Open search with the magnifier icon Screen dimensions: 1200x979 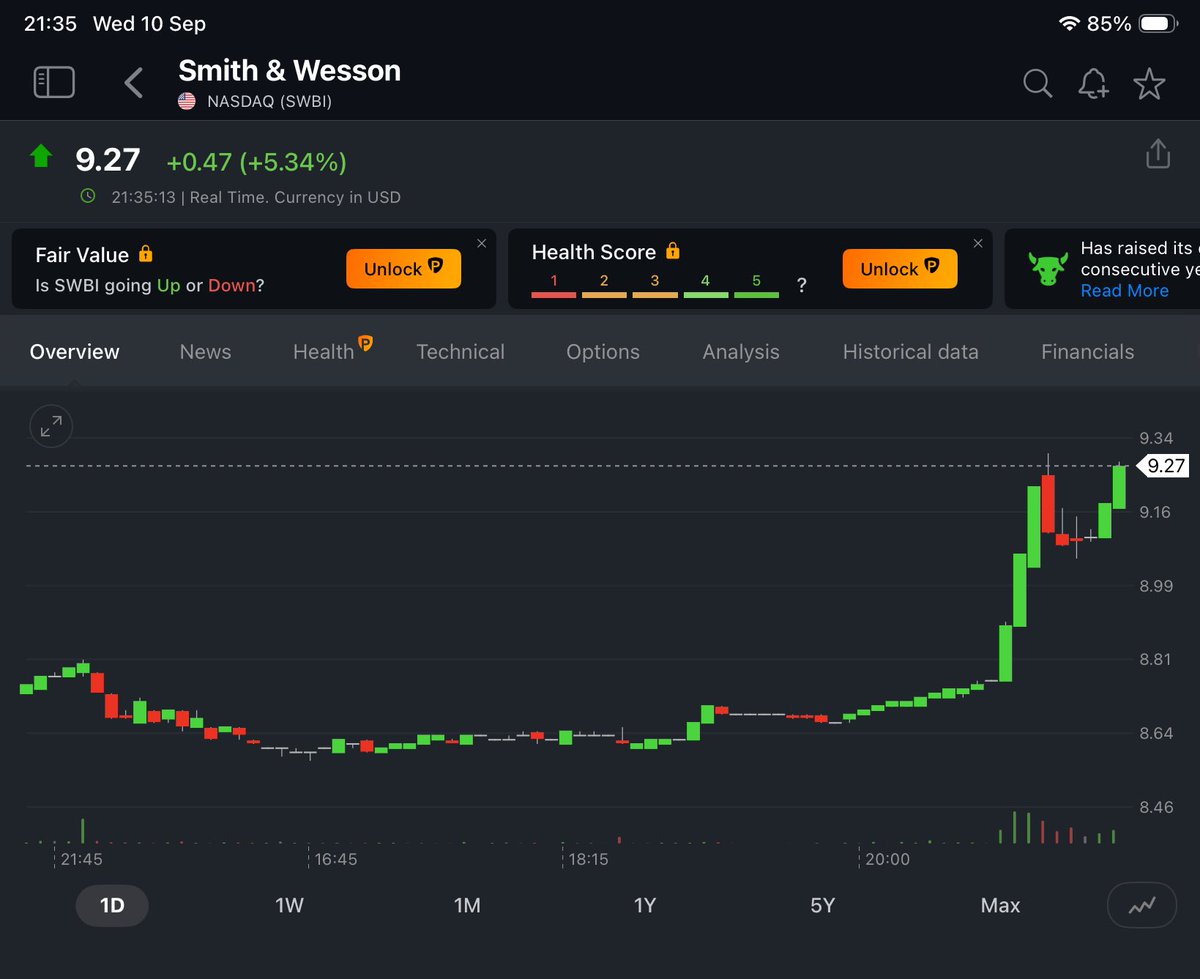[x=1038, y=83]
